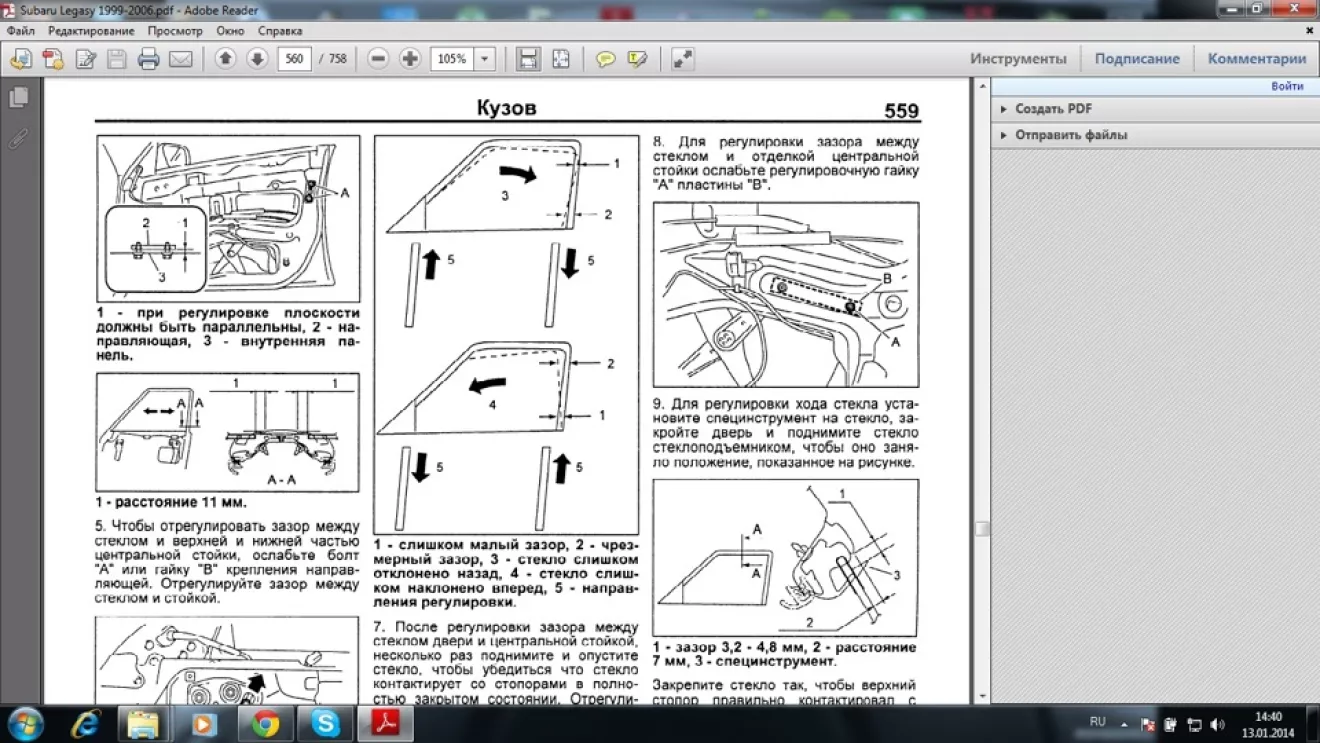Screen dimensions: 1320x743
Task: Go to next page arrow
Action: 257,59
